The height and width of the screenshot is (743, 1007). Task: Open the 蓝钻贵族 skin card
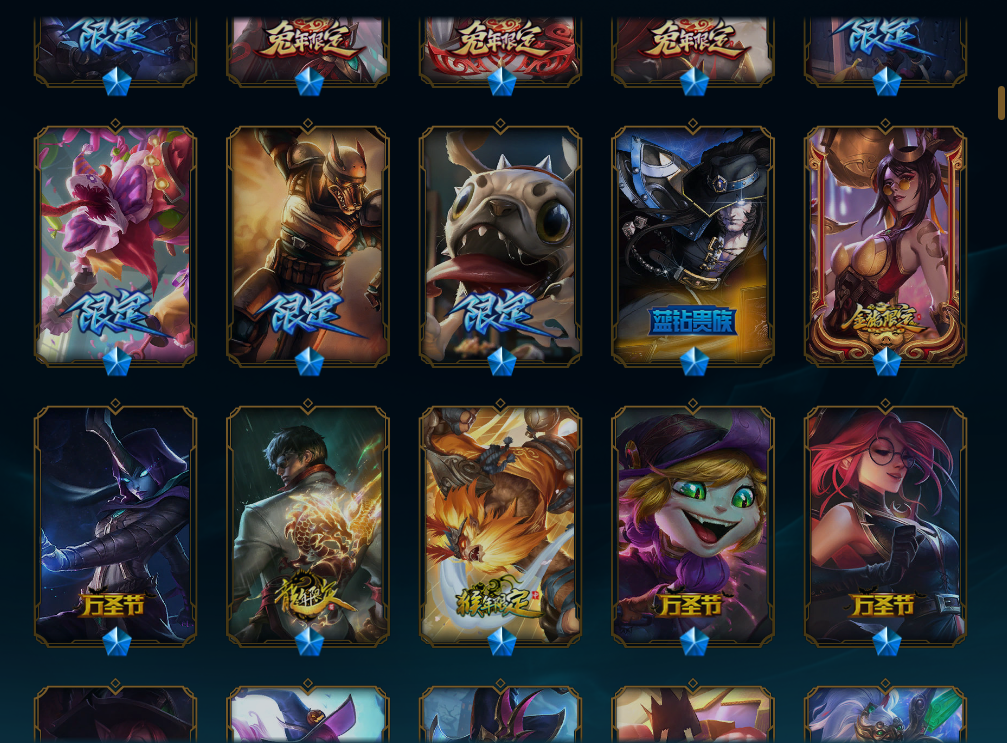tap(693, 246)
